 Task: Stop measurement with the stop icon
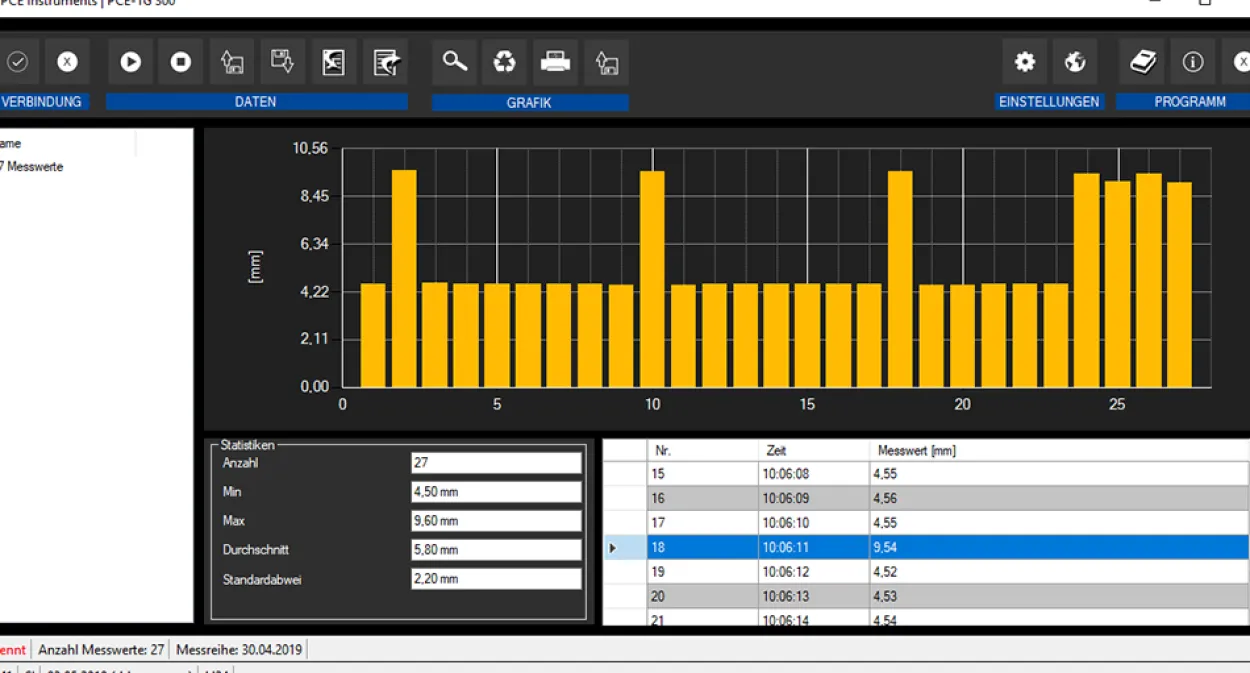click(x=181, y=62)
